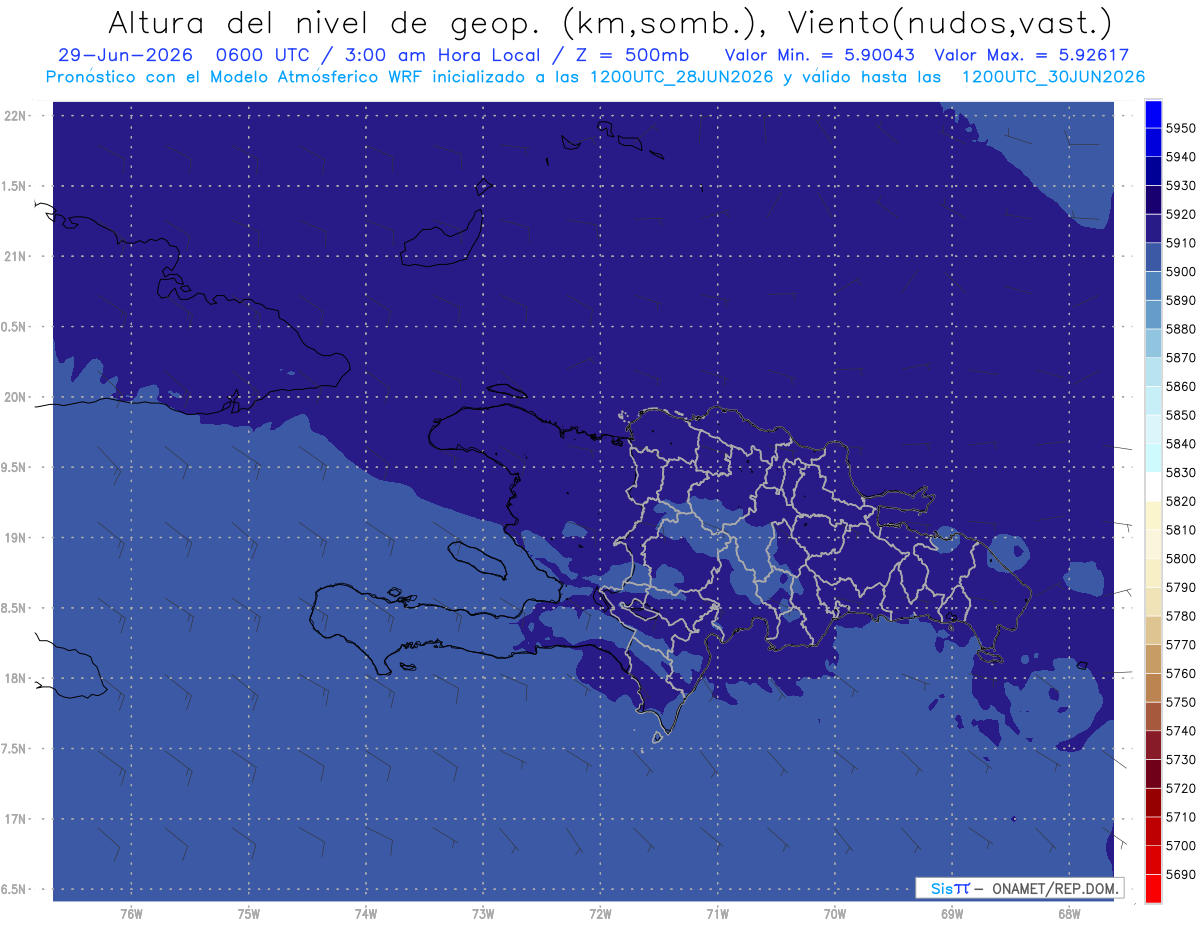The image size is (1200, 927).
Task: Click colorbar swatch between 5910 and 5920
Action: point(1153,229)
